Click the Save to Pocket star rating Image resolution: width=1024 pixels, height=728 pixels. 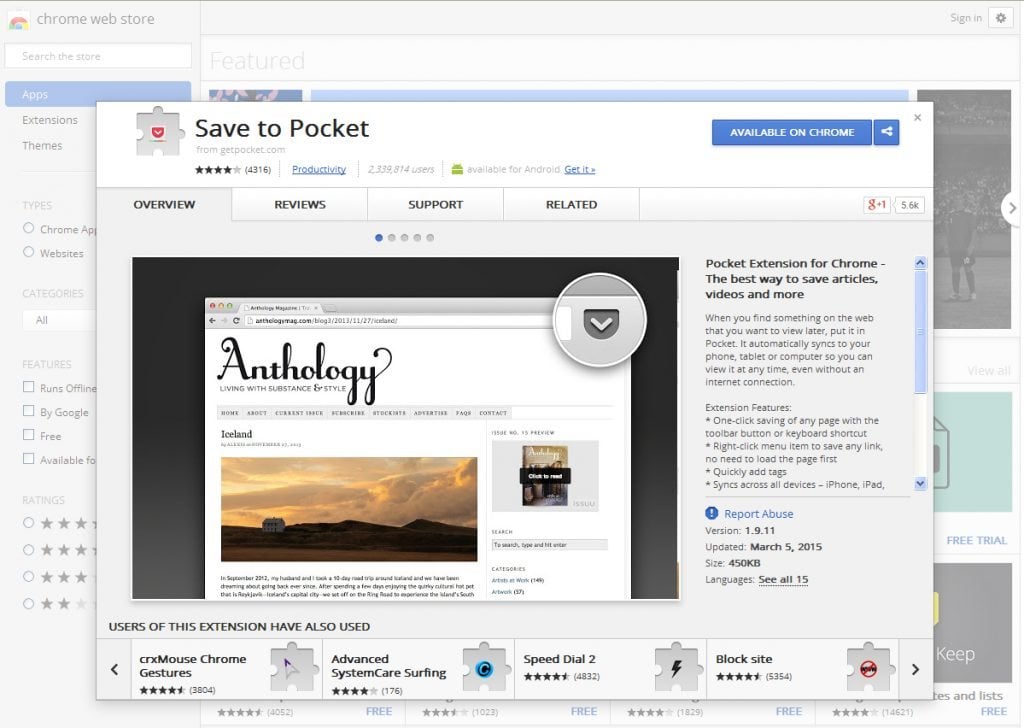(x=217, y=170)
